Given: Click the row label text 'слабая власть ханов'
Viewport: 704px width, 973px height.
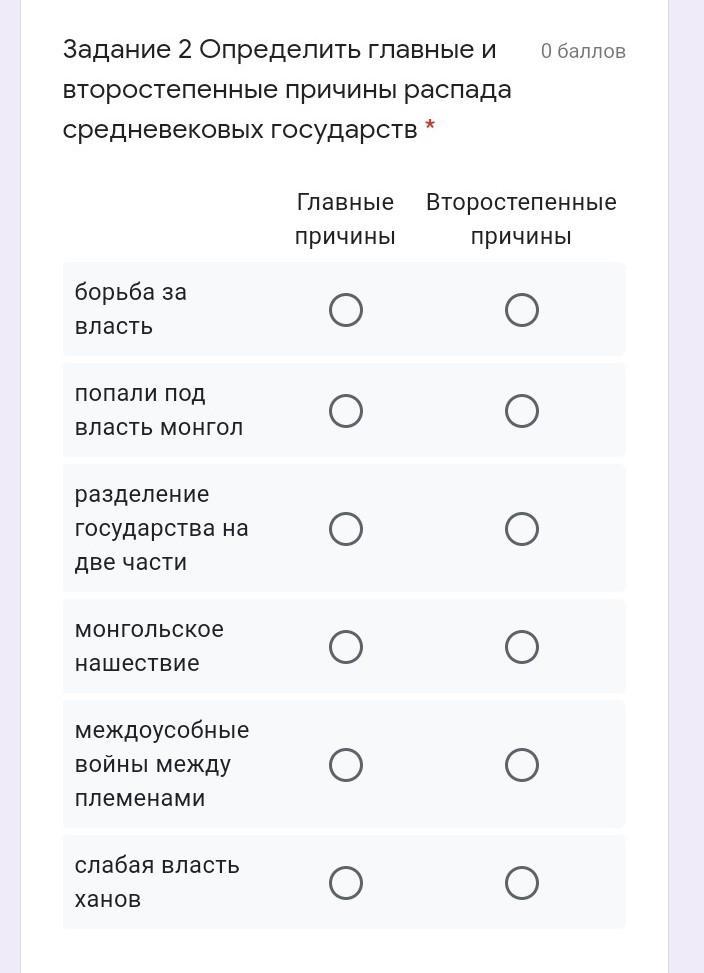Looking at the screenshot, I should tap(157, 882).
